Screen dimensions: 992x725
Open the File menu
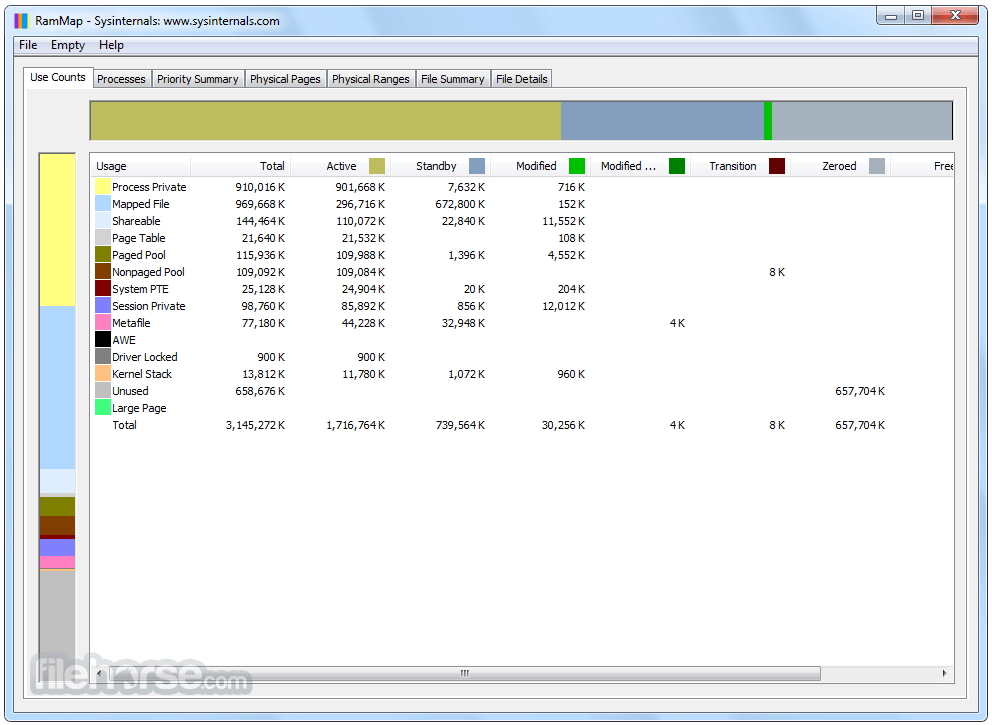28,45
